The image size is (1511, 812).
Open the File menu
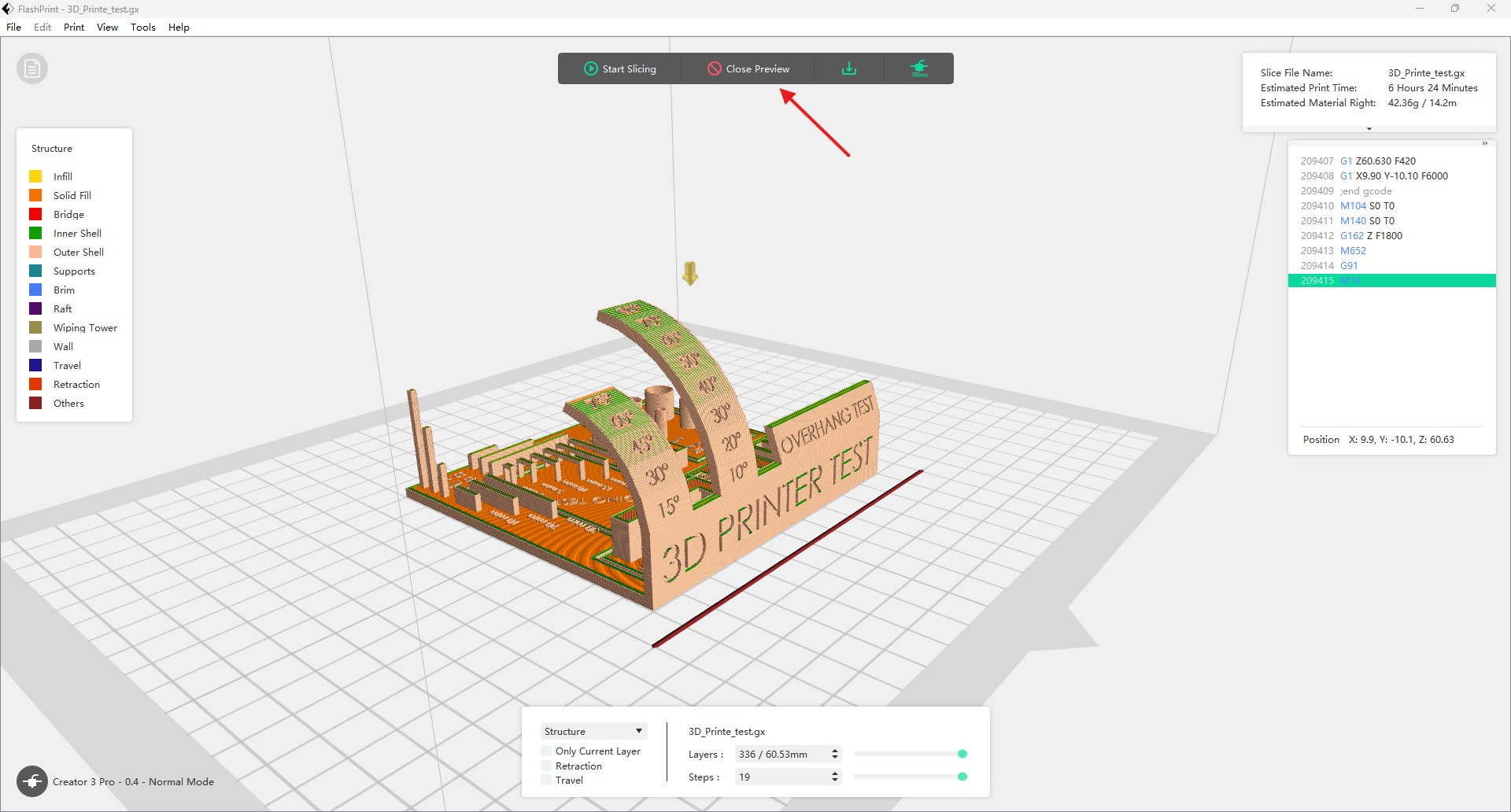[14, 27]
